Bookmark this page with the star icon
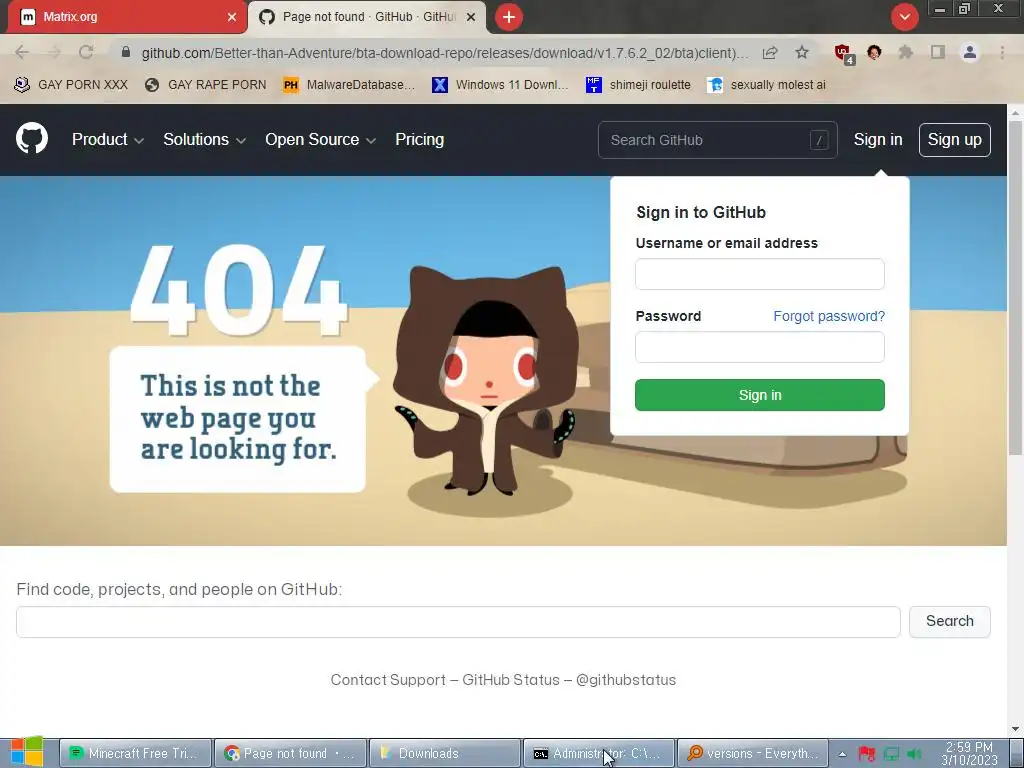Image resolution: width=1024 pixels, height=768 pixels. (x=802, y=52)
